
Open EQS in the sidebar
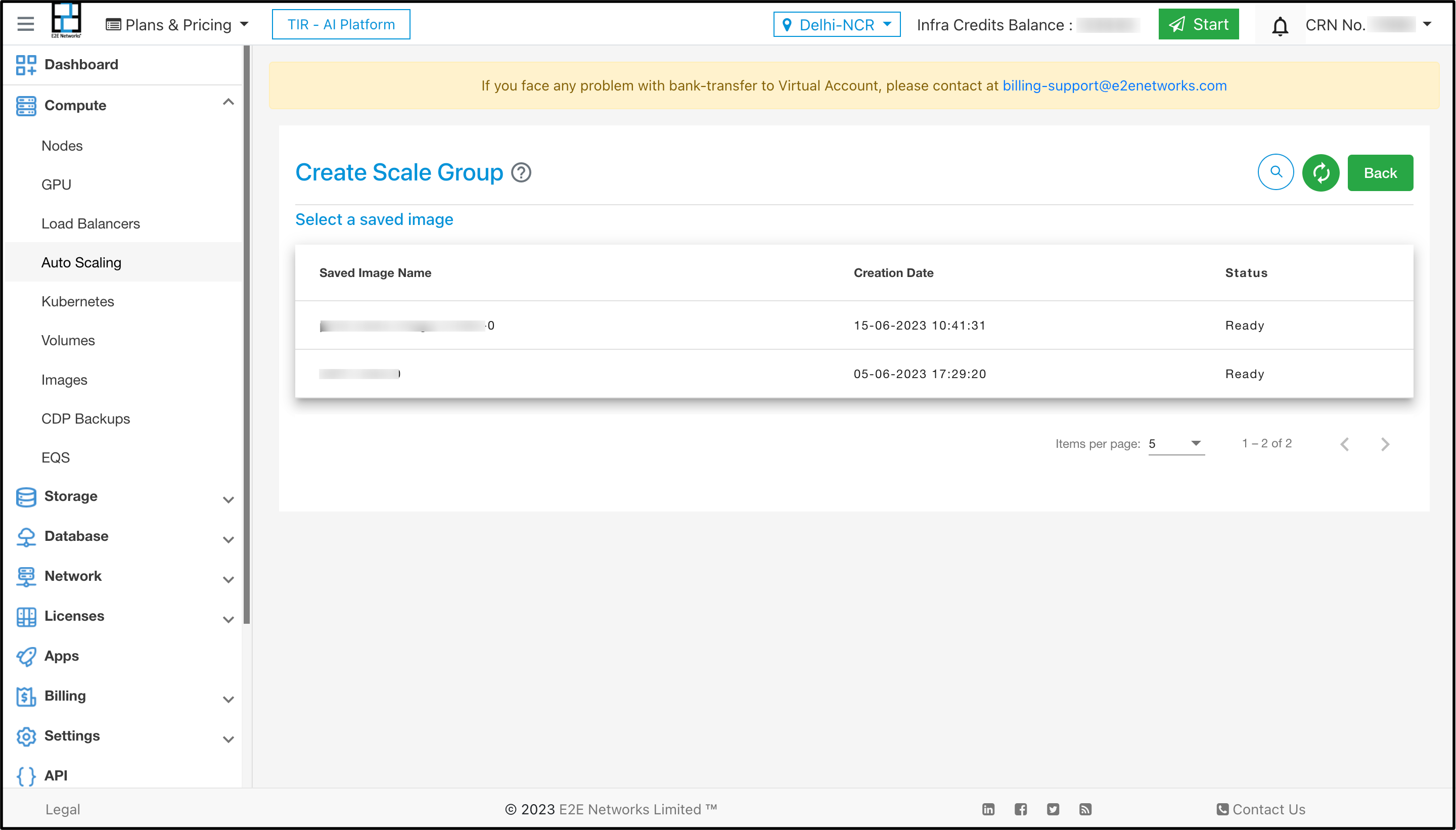click(55, 457)
